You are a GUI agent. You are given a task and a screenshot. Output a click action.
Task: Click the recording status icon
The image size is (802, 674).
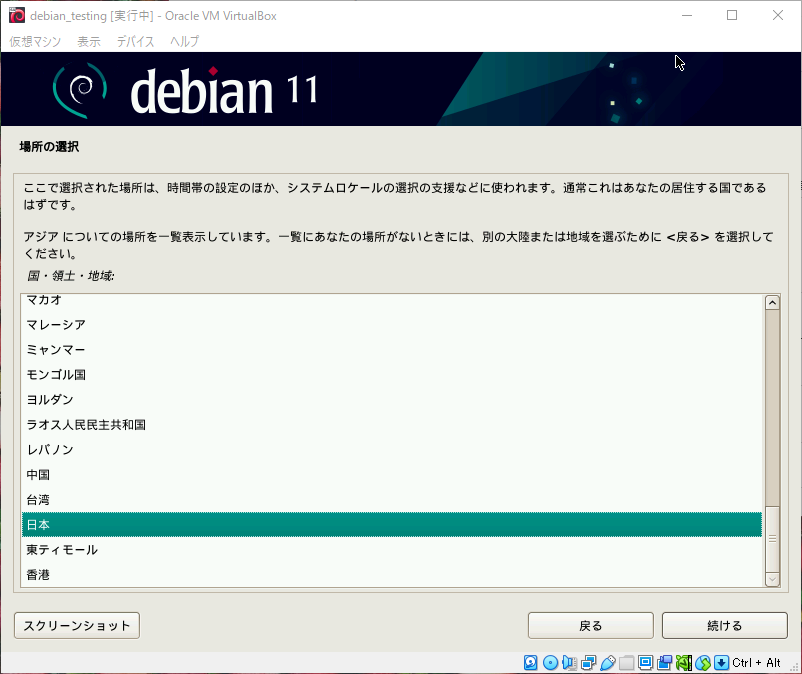(664, 663)
